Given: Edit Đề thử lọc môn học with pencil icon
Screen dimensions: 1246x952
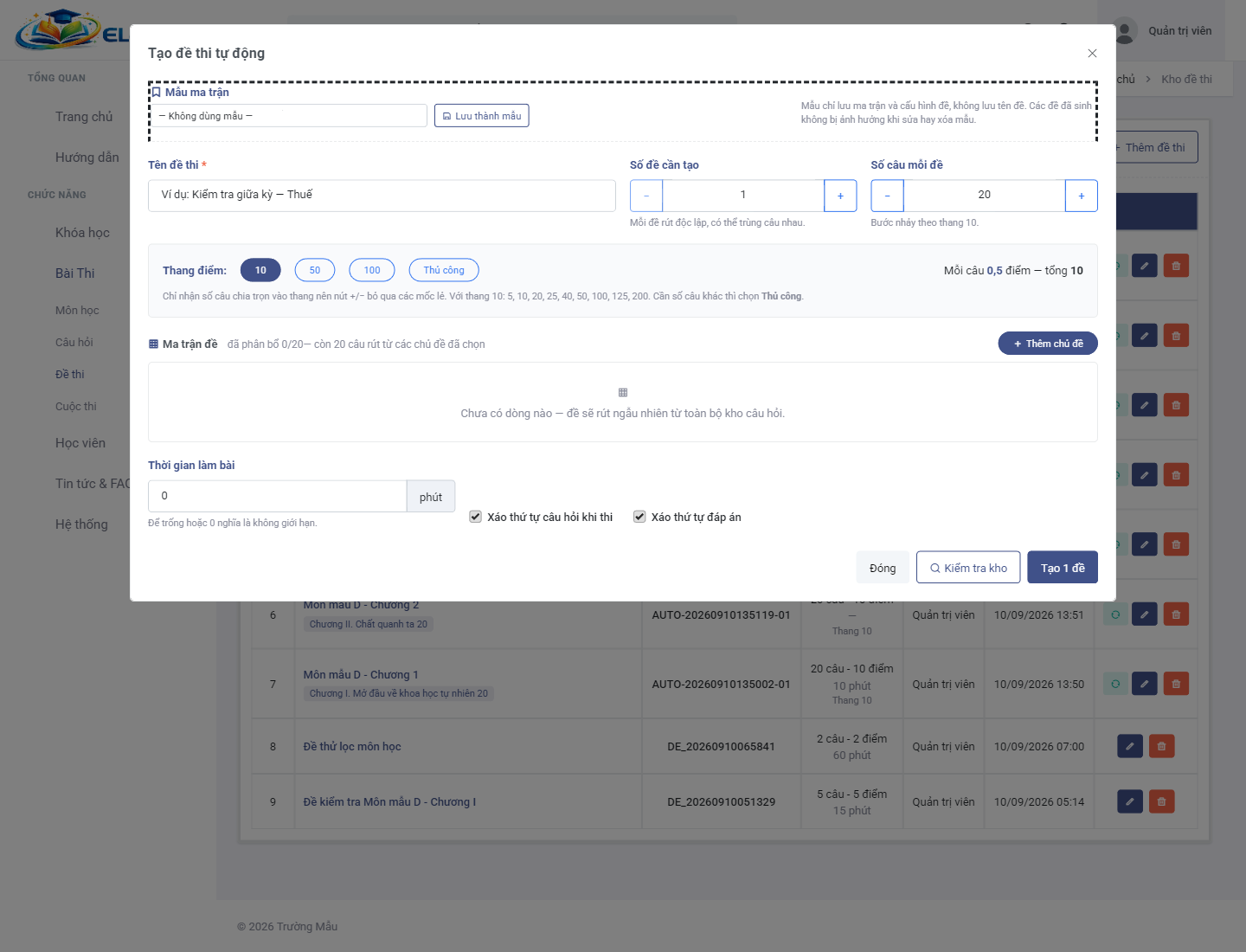Looking at the screenshot, I should coord(1130,746).
